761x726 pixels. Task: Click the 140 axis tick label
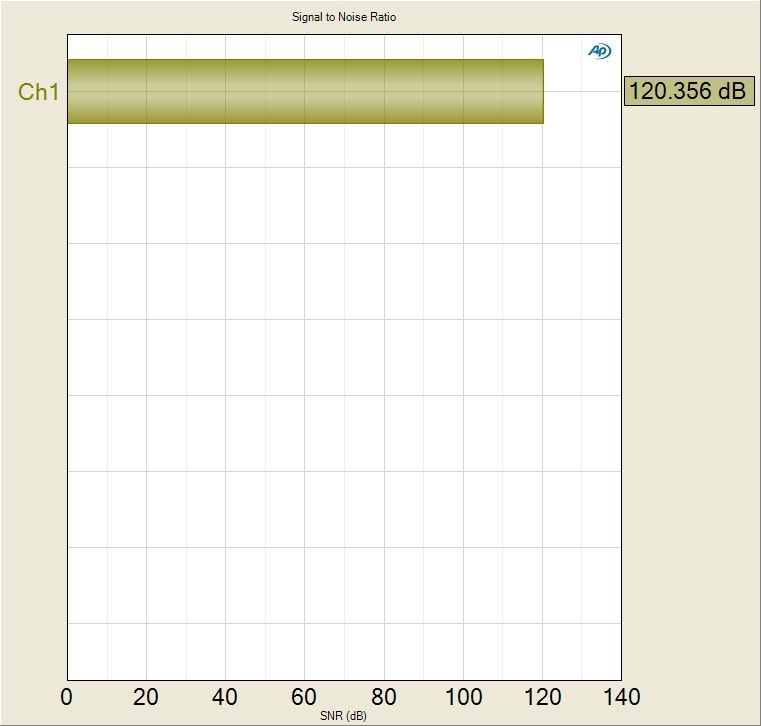click(x=622, y=697)
